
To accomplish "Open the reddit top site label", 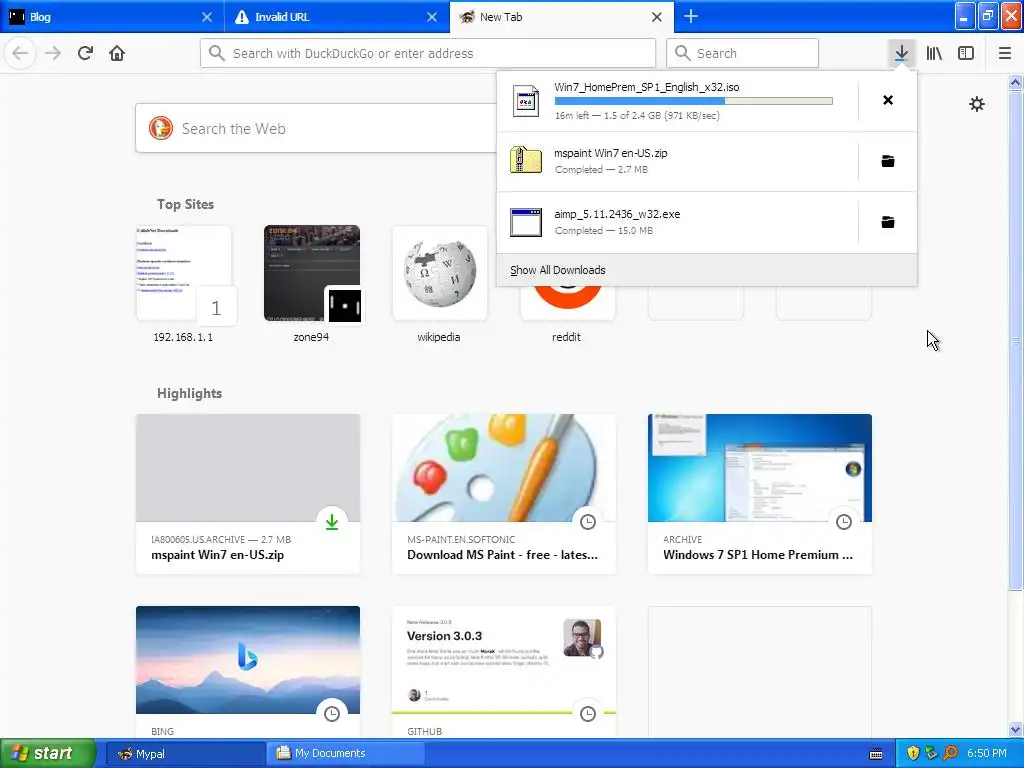I will 566,337.
